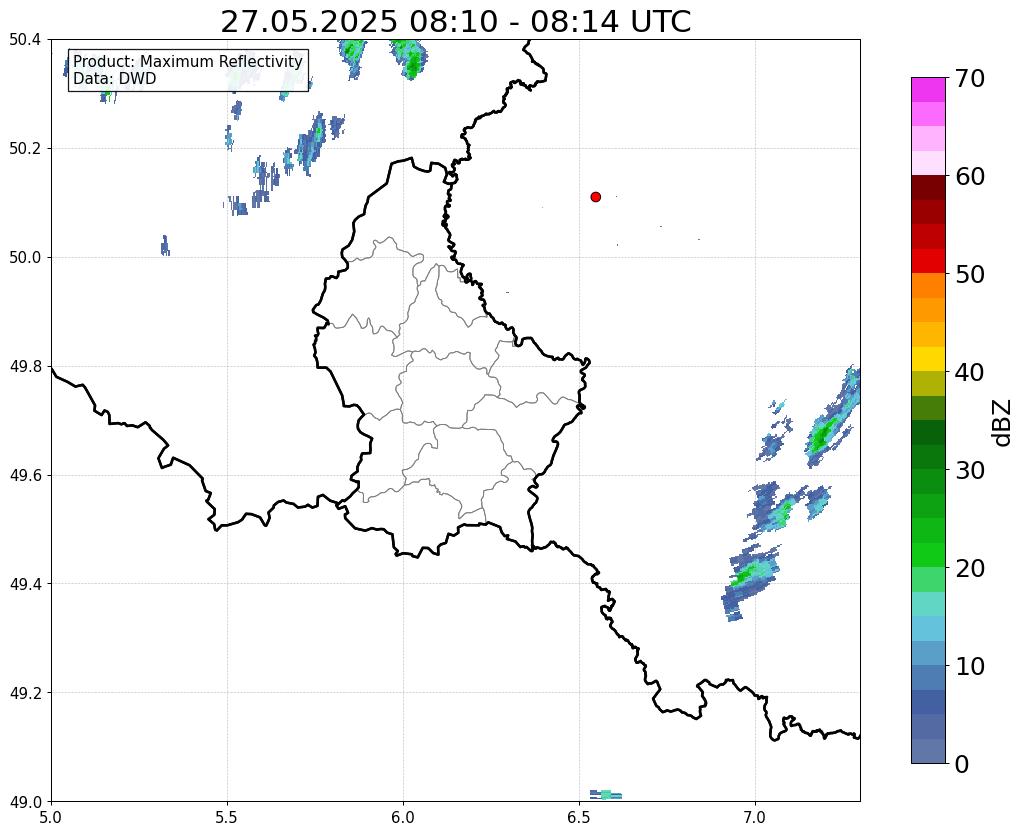Viewport: 1023px width, 834px height.
Task: Click the 40 tick label on colorbar
Action: (x=970, y=372)
